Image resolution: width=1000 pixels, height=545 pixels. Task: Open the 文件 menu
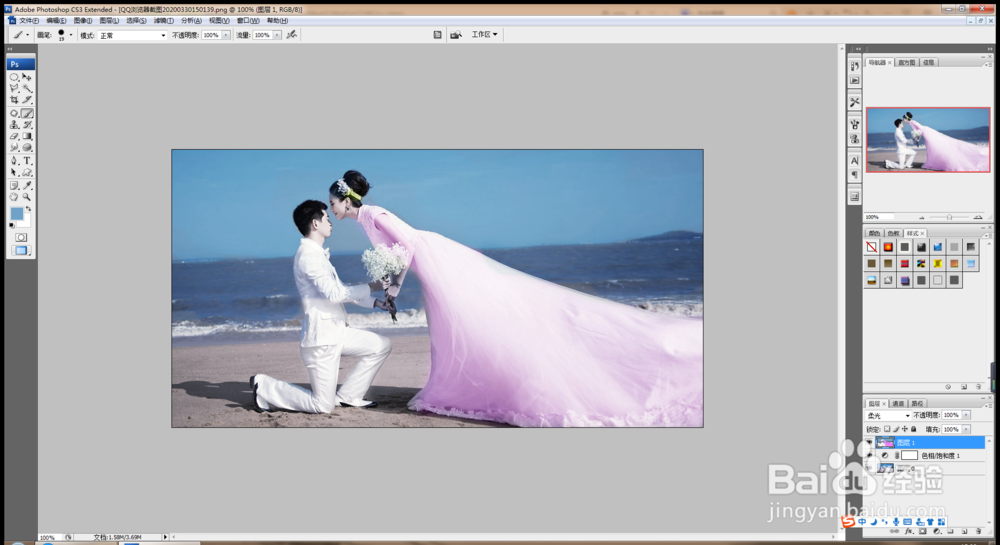29,20
